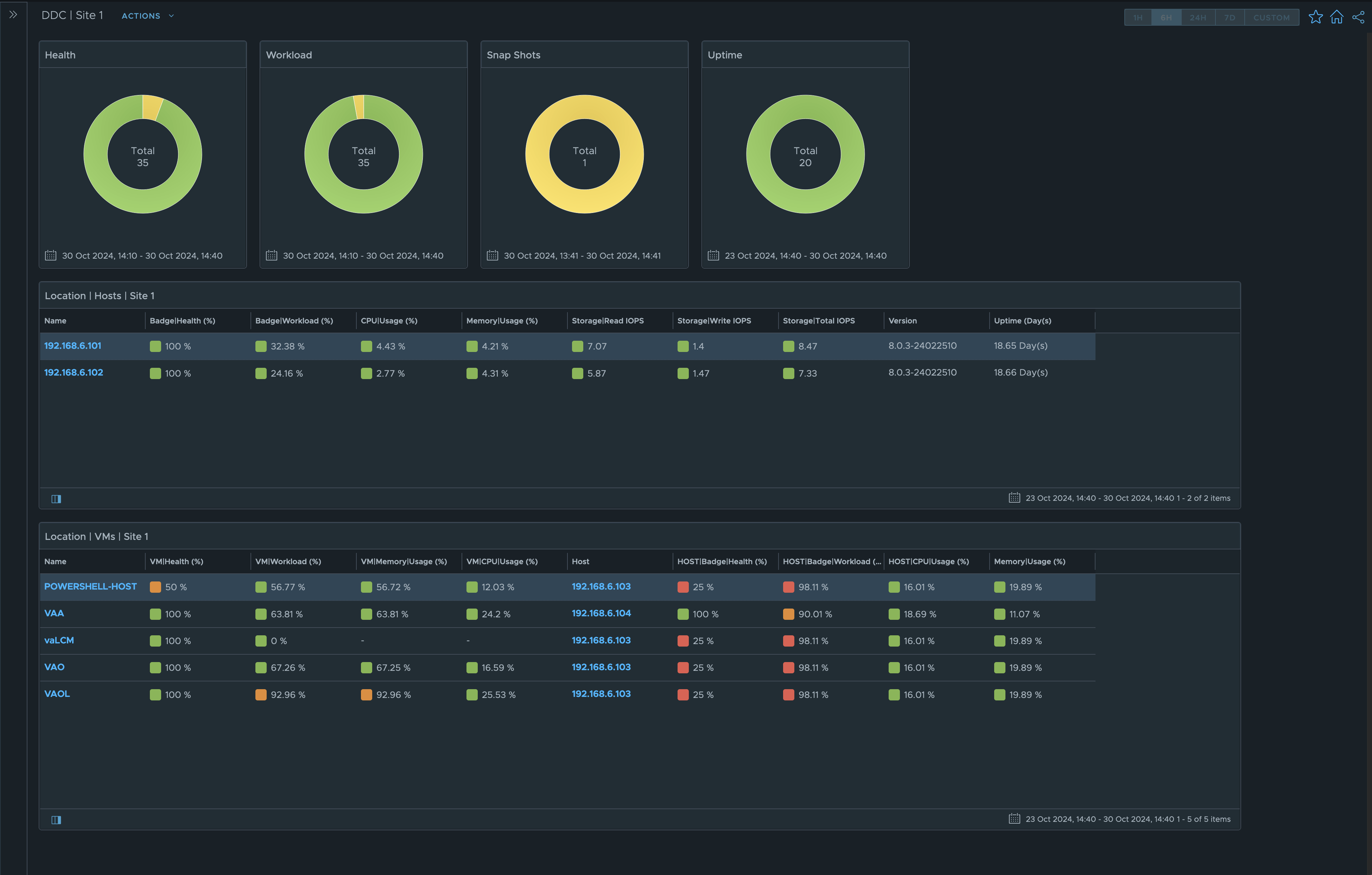Sort by Badge|Workload (%) column header

pos(294,321)
